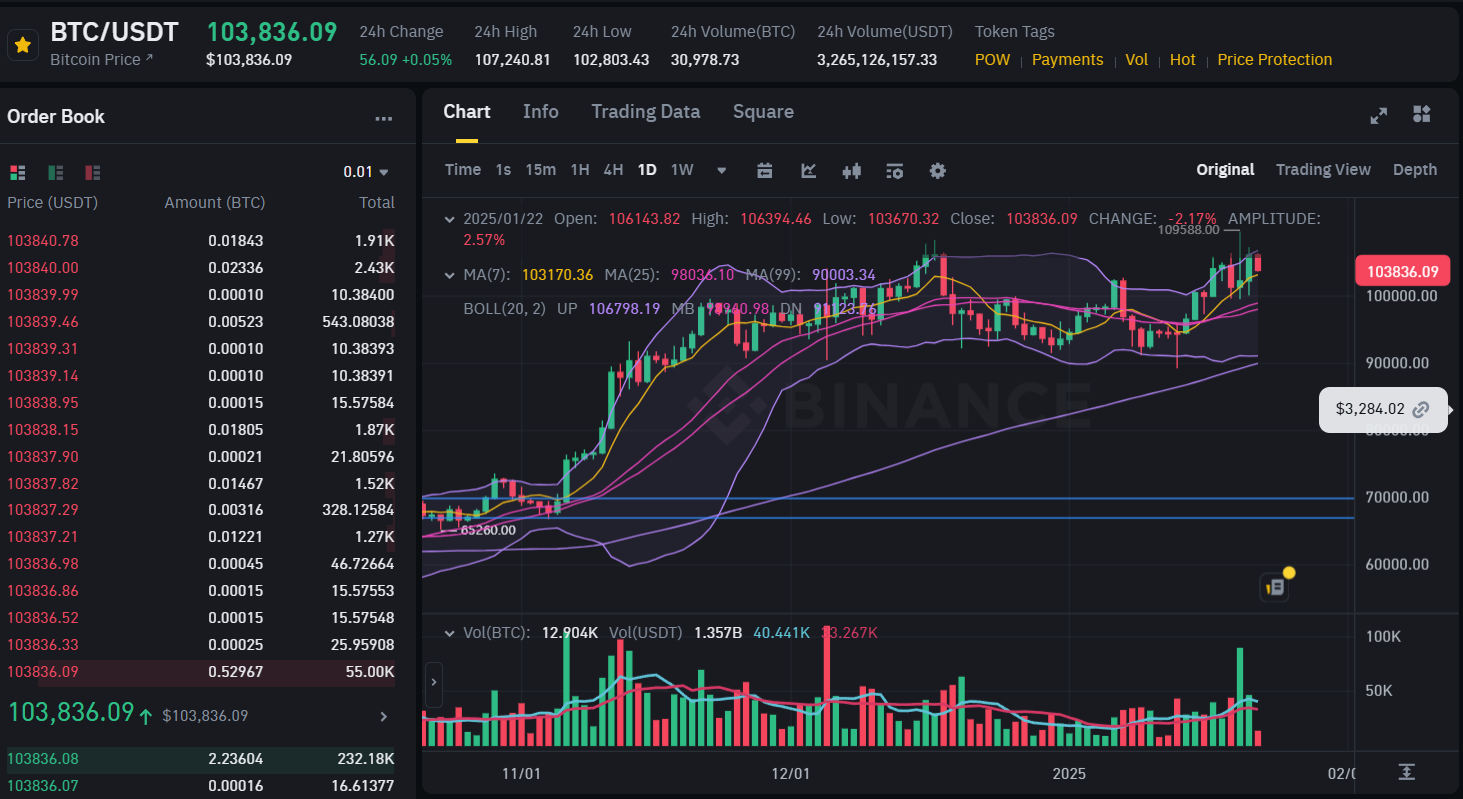Screen dimensions: 1463x799
Task: Select sell order at price 103840.78
Action: coord(201,241)
